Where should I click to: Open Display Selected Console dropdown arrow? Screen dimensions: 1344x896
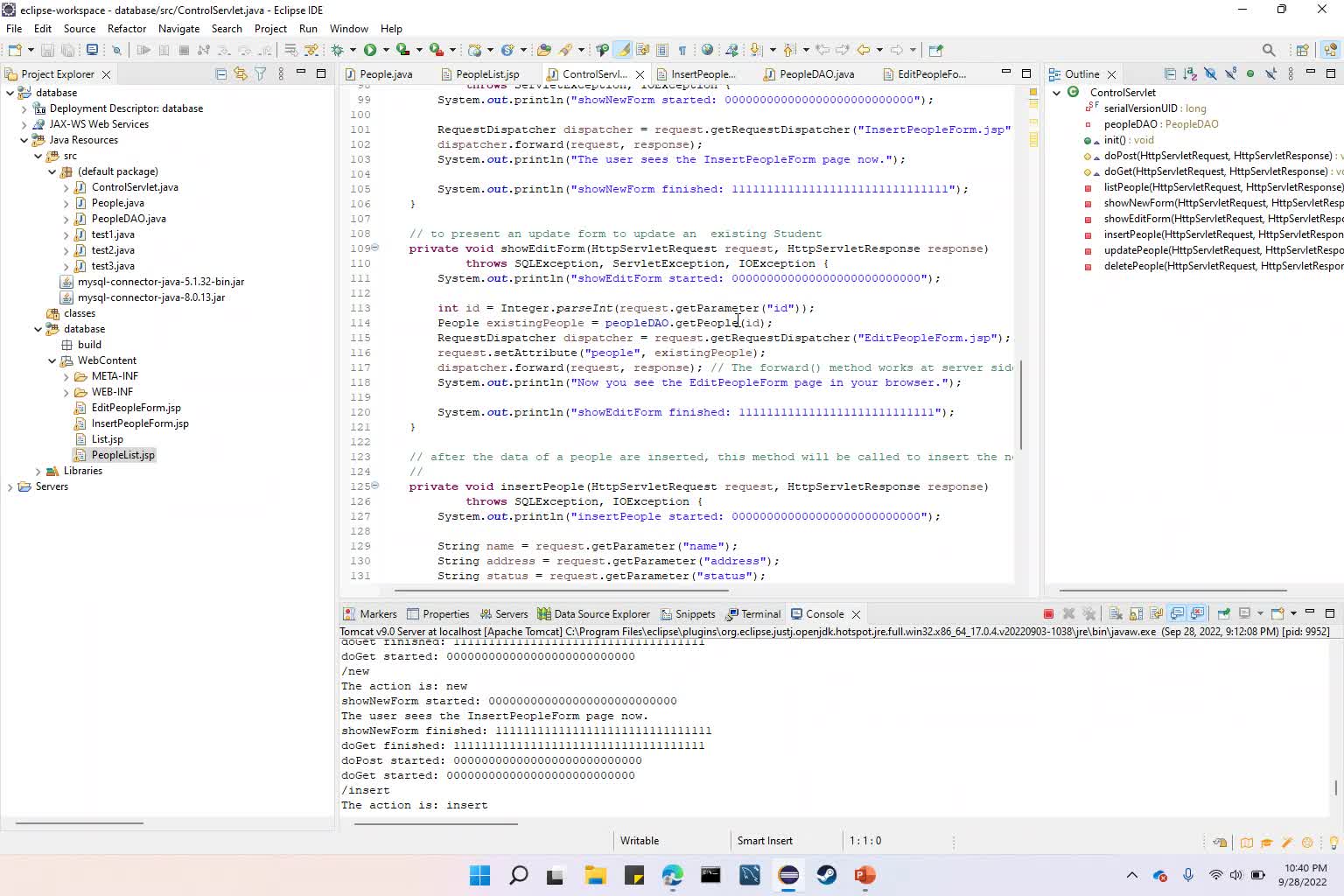pos(1260,613)
